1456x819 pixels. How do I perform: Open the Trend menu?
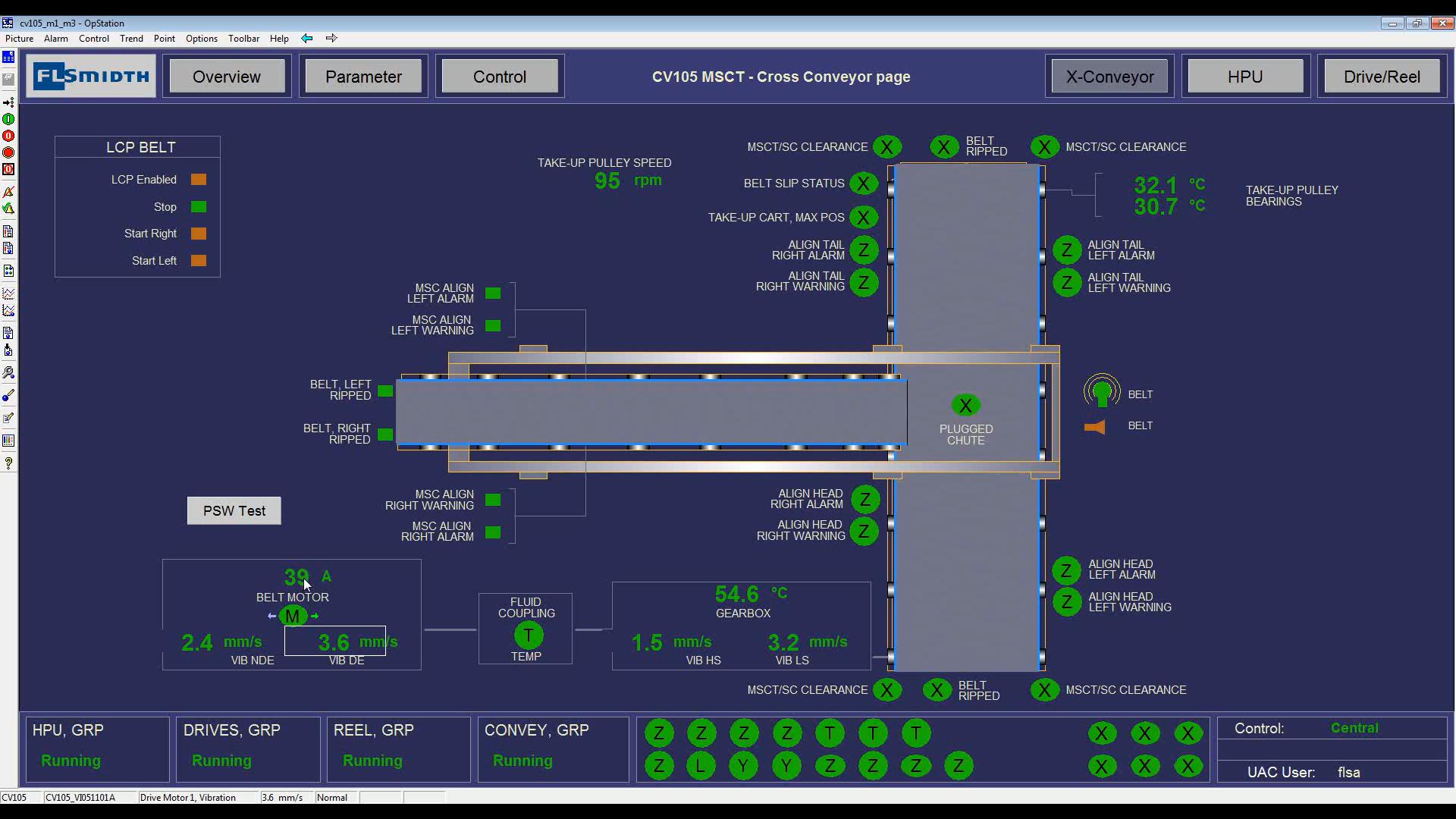pyautogui.click(x=131, y=39)
